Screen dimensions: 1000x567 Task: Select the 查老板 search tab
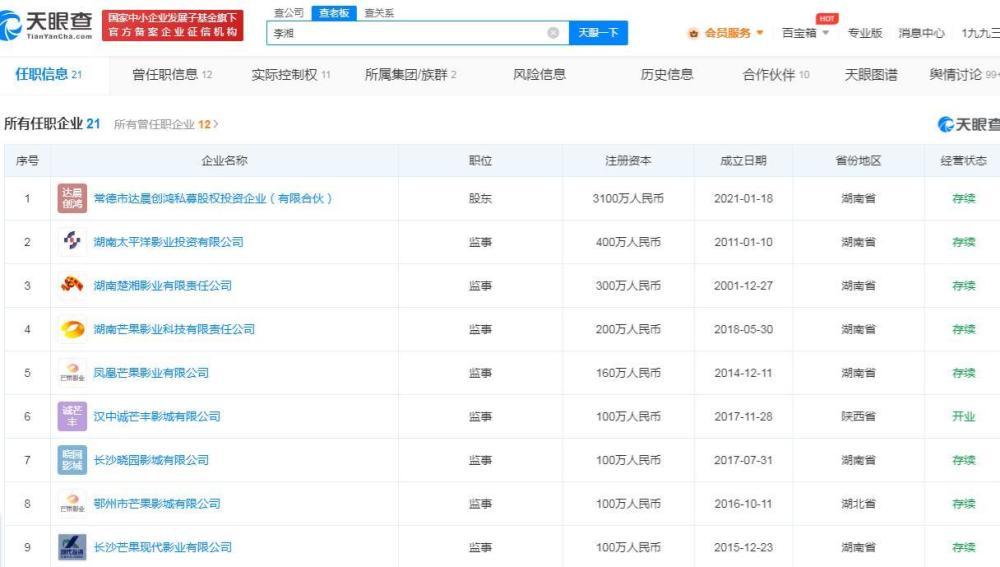point(334,13)
